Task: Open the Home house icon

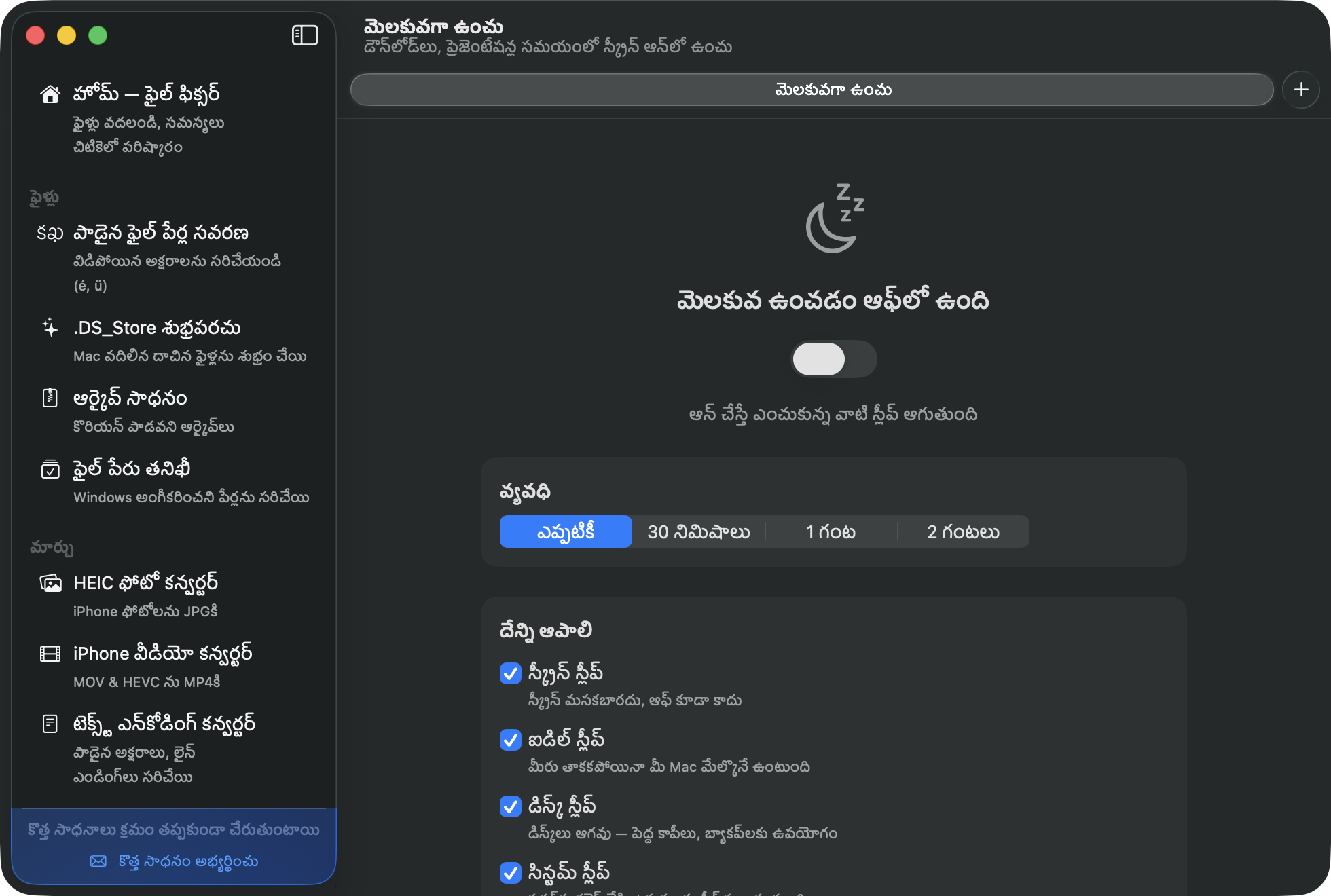Action: pyautogui.click(x=50, y=94)
